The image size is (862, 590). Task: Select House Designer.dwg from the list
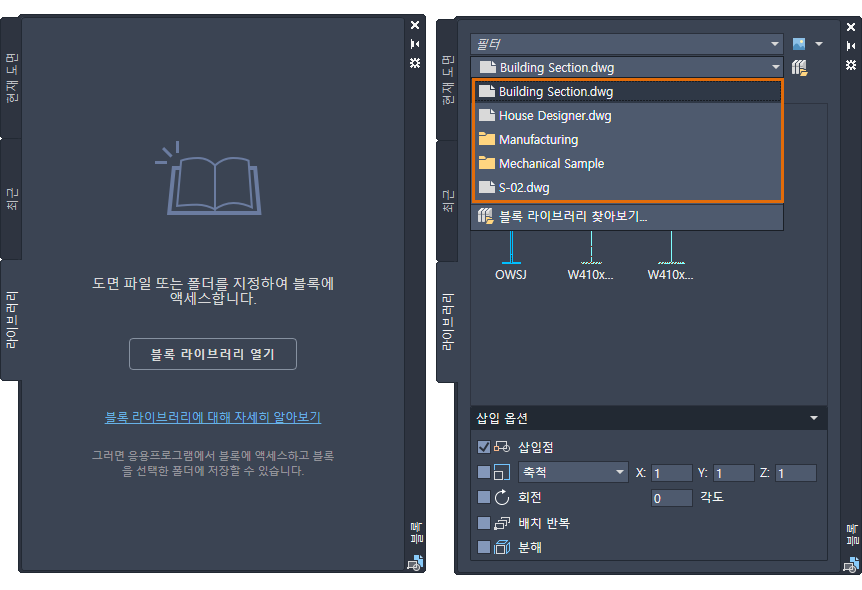point(627,115)
